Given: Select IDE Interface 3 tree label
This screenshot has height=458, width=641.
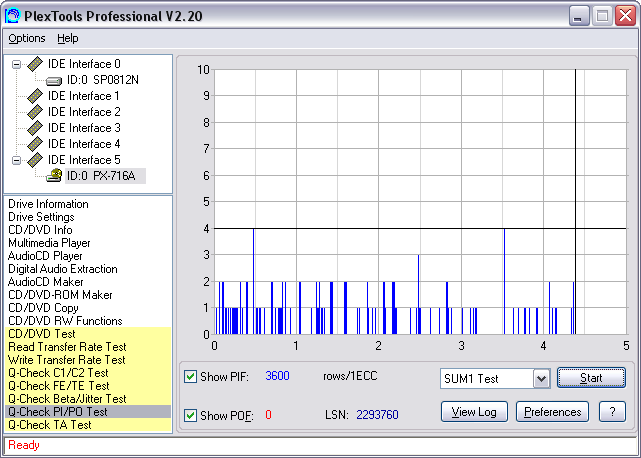Looking at the screenshot, I should click(84, 128).
